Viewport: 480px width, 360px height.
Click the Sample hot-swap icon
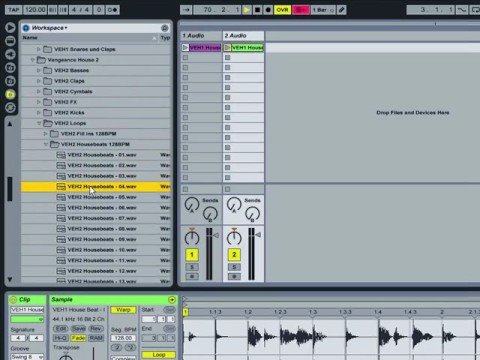[172, 300]
